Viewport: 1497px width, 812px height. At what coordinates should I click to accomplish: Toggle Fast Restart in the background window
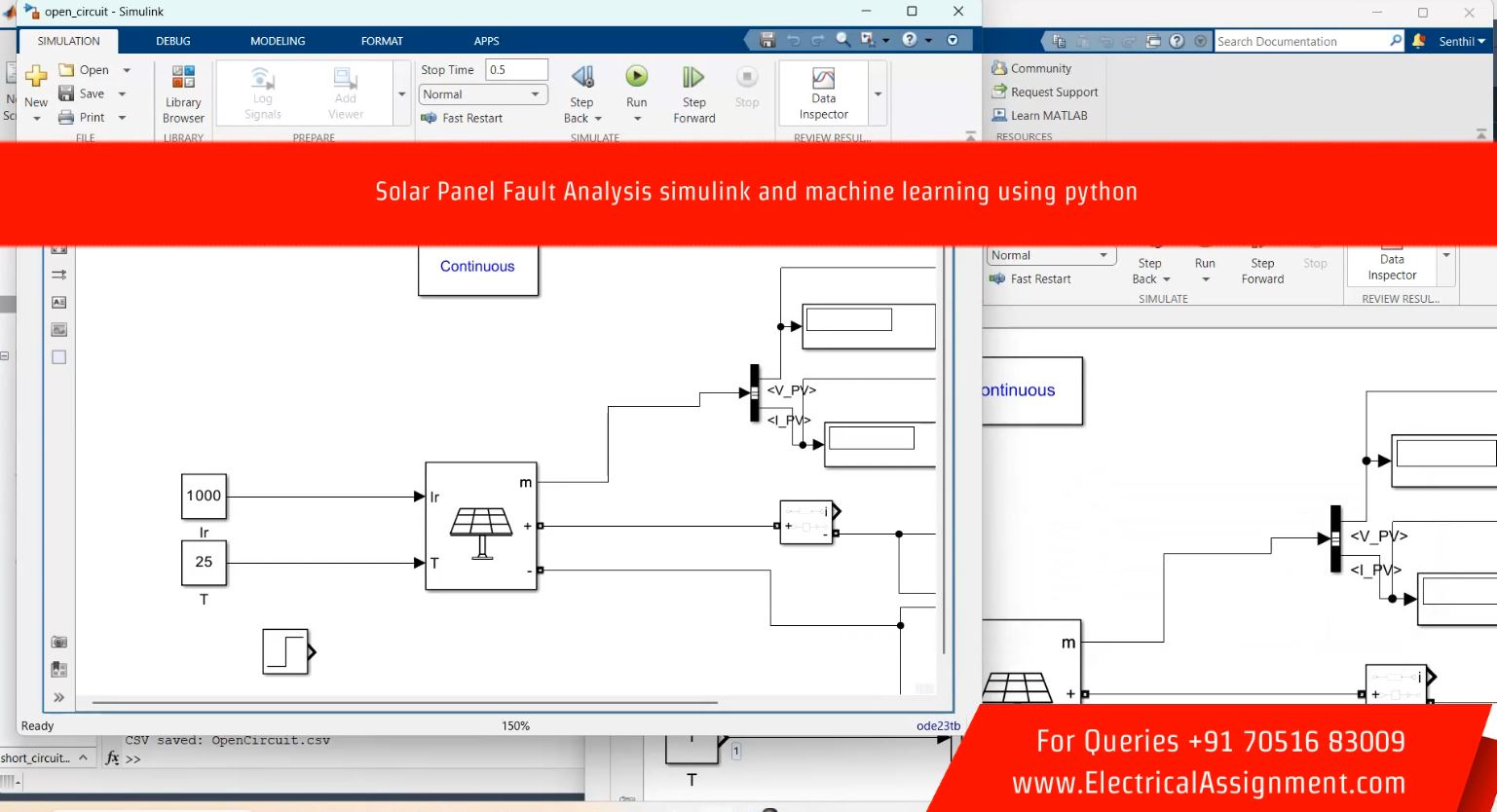tap(1029, 278)
